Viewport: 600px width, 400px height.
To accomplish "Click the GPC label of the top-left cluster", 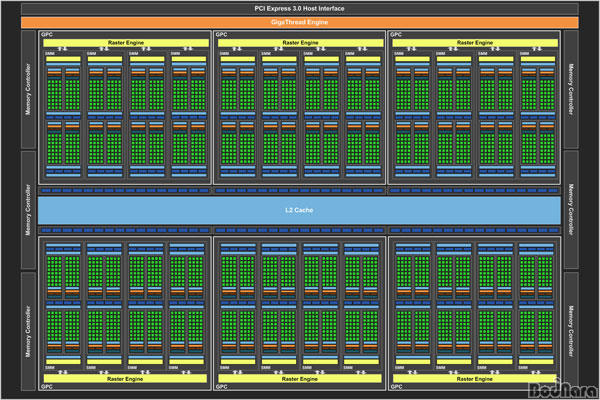I will click(47, 34).
